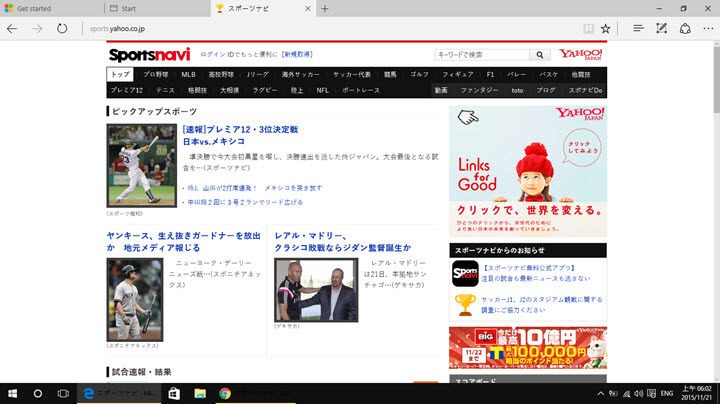Open the プレミア12・3位決定戦 headline

240,135
